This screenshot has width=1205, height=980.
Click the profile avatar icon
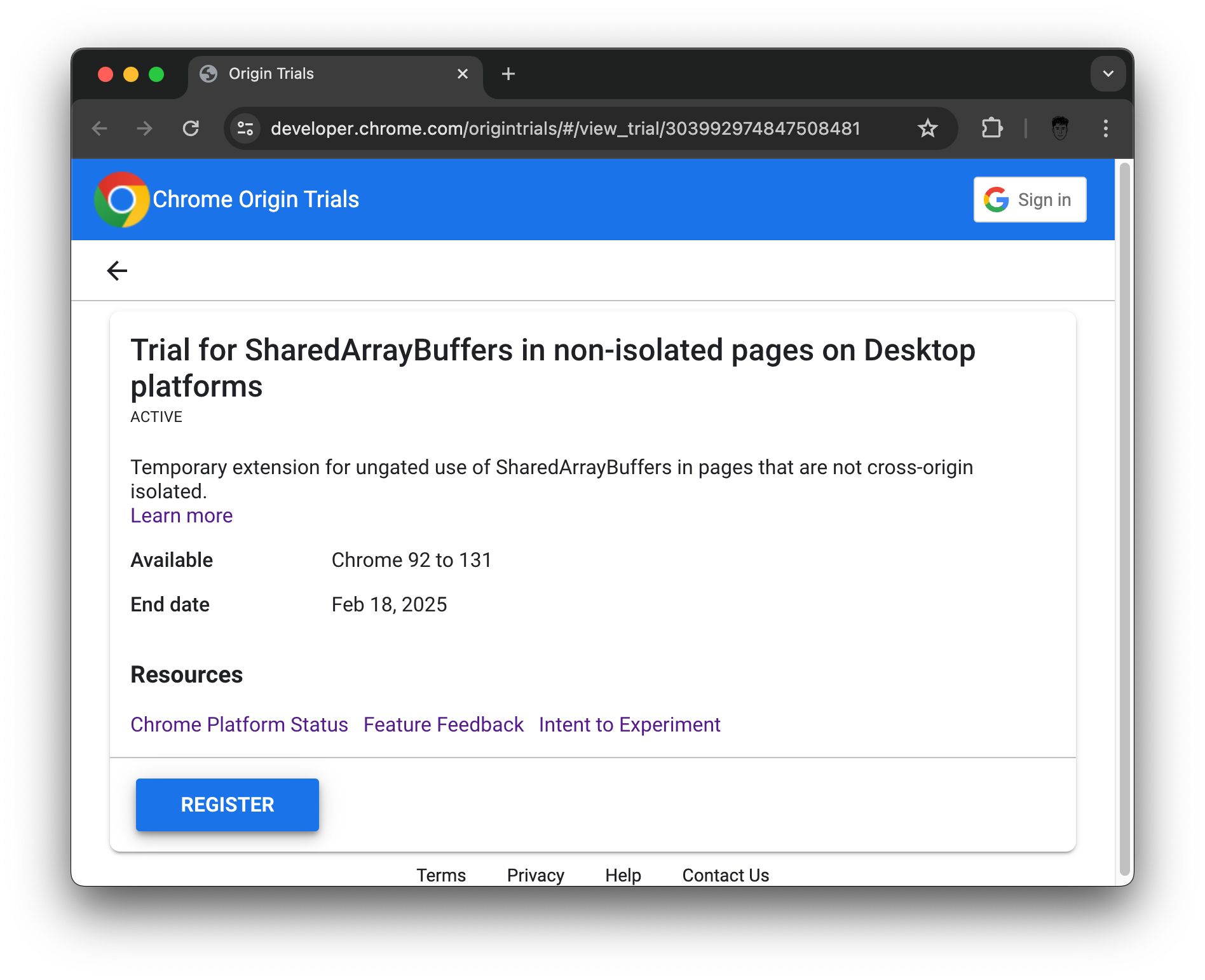point(1060,128)
